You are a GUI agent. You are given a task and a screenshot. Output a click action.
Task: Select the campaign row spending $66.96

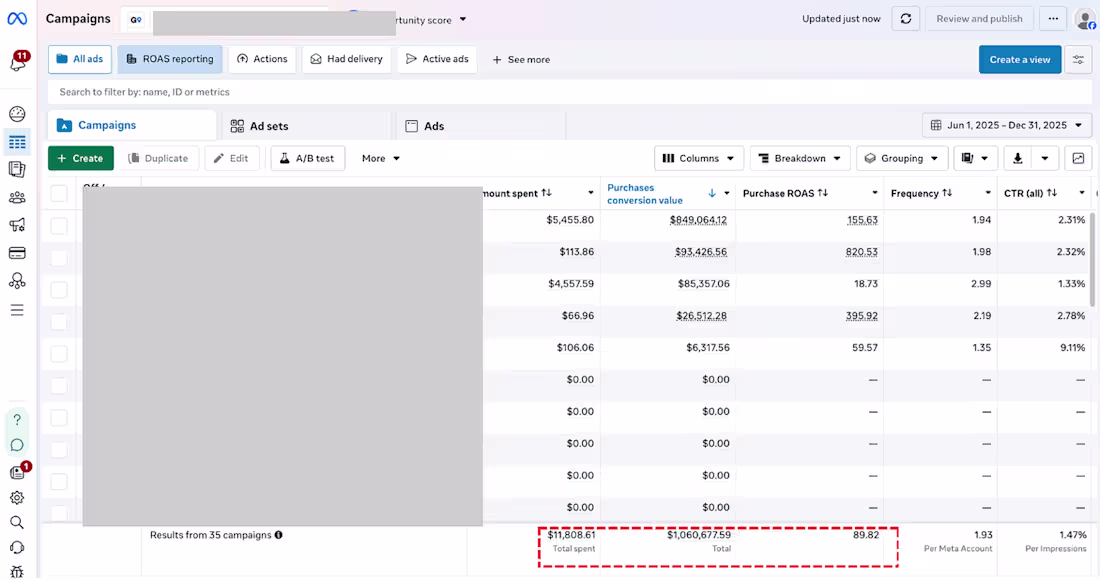(59, 321)
